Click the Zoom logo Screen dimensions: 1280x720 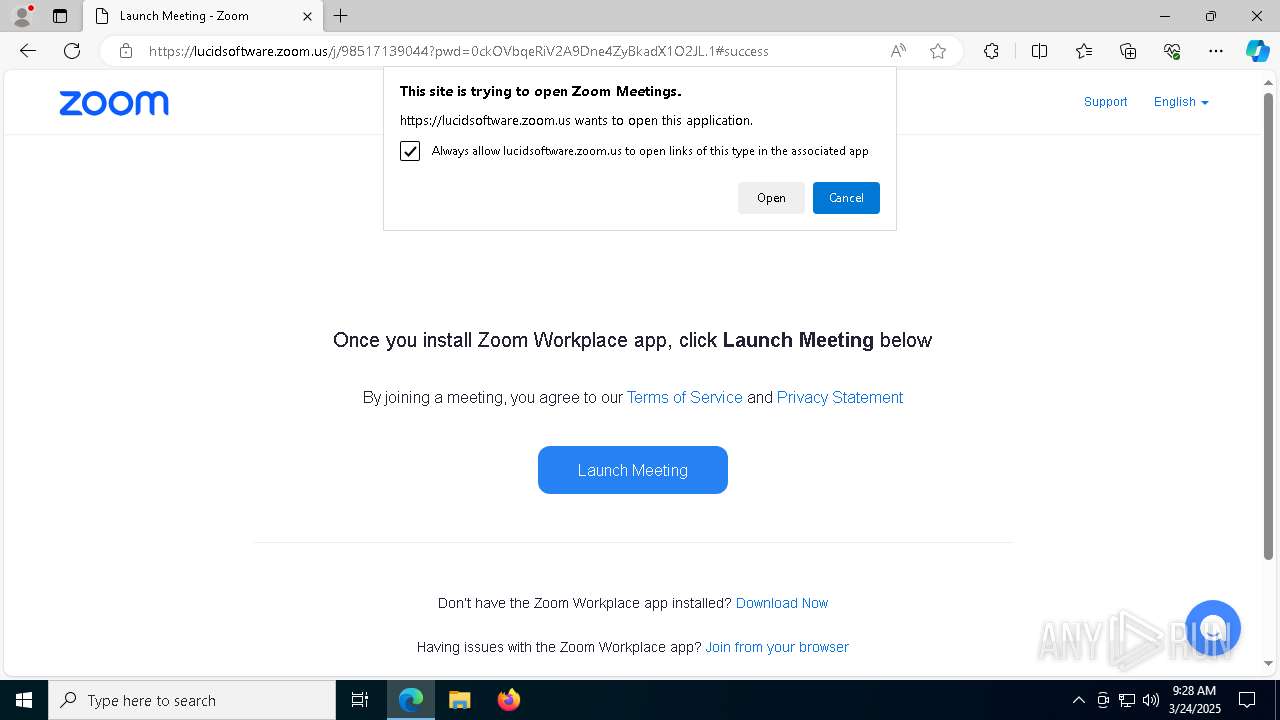114,103
